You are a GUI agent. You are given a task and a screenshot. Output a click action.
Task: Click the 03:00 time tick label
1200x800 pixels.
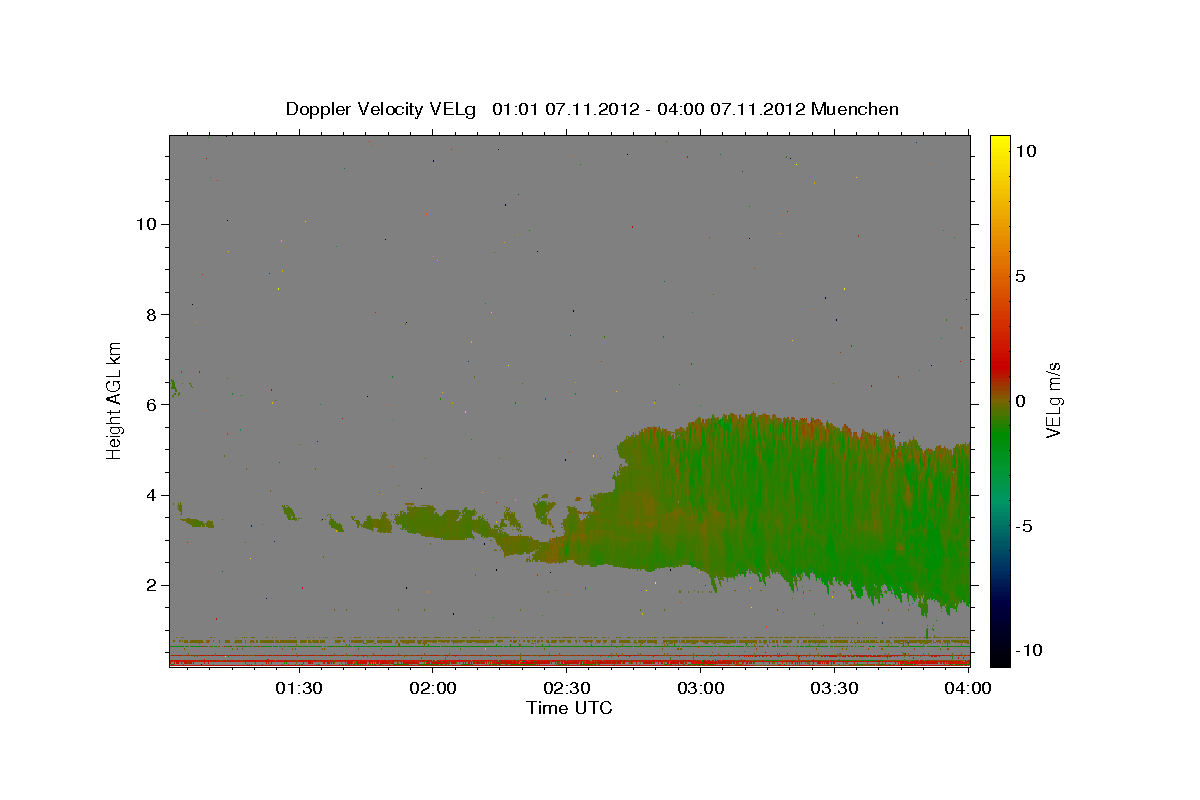click(701, 688)
